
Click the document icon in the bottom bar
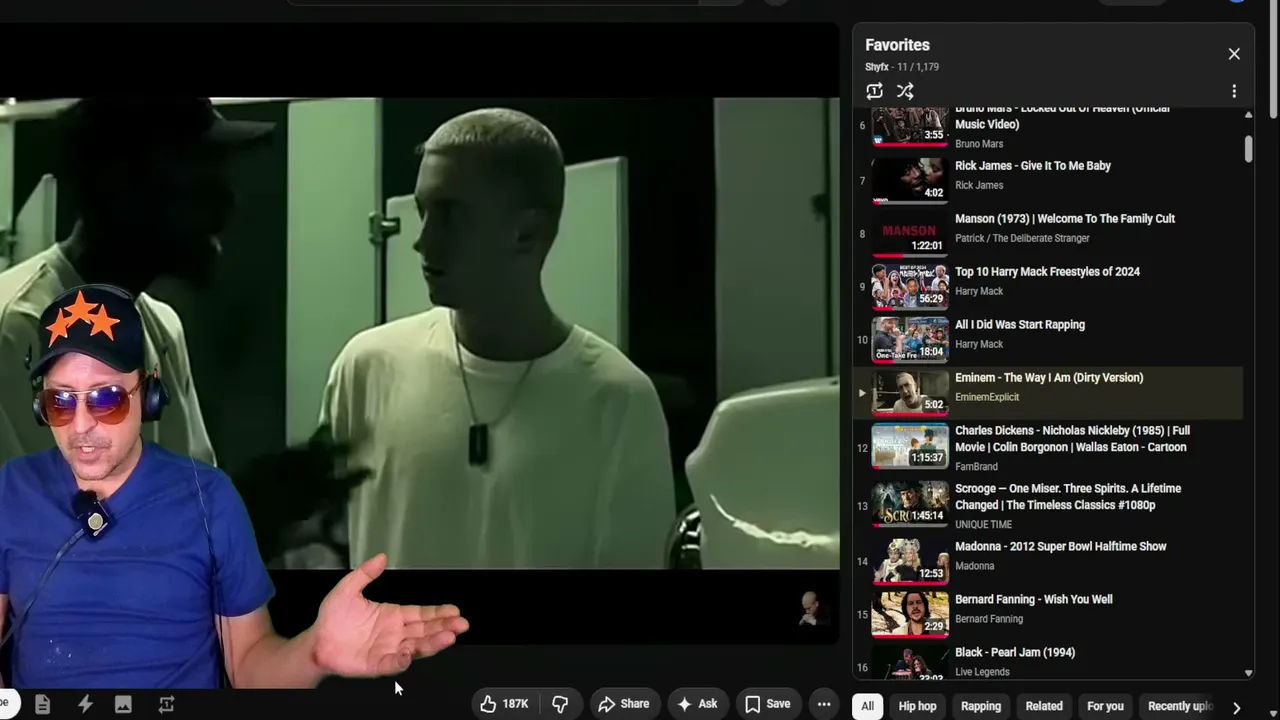click(42, 705)
